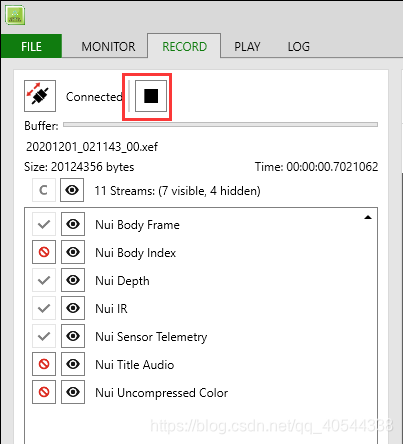
Task: Uncheck the Nui Body Frame stream
Action: [x=44, y=224]
